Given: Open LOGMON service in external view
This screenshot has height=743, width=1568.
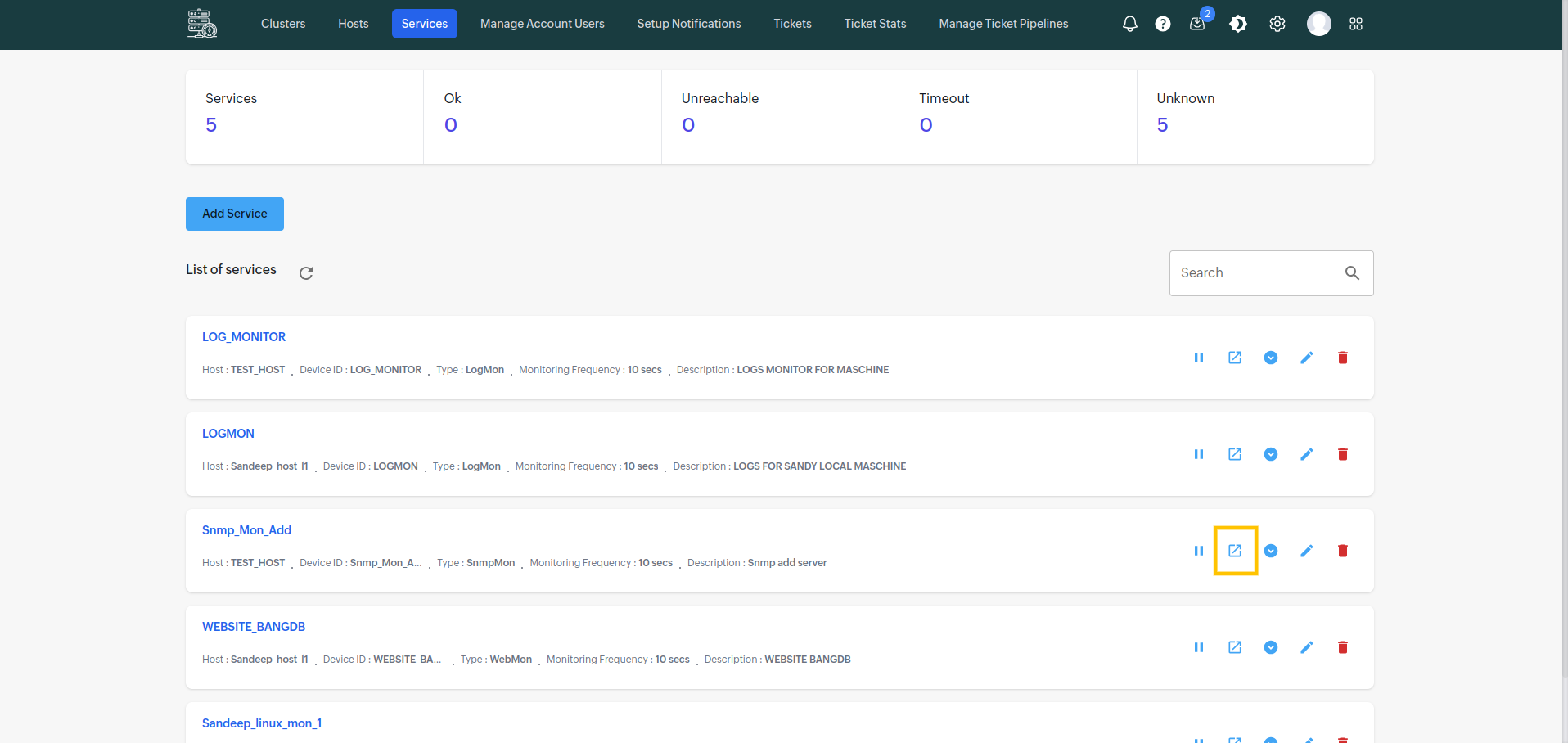Looking at the screenshot, I should point(1235,454).
